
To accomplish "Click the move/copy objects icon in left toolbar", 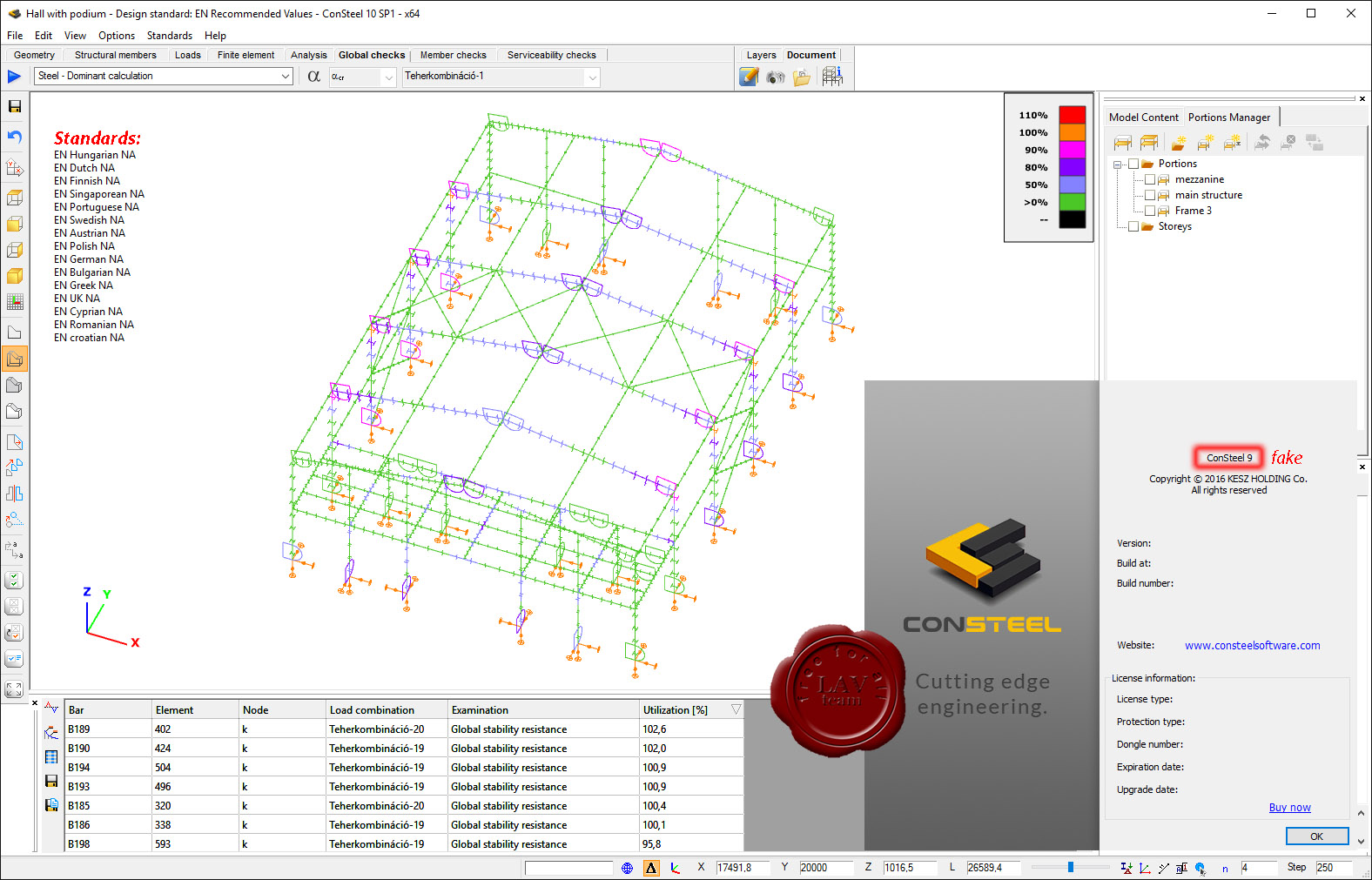I will pyautogui.click(x=15, y=467).
